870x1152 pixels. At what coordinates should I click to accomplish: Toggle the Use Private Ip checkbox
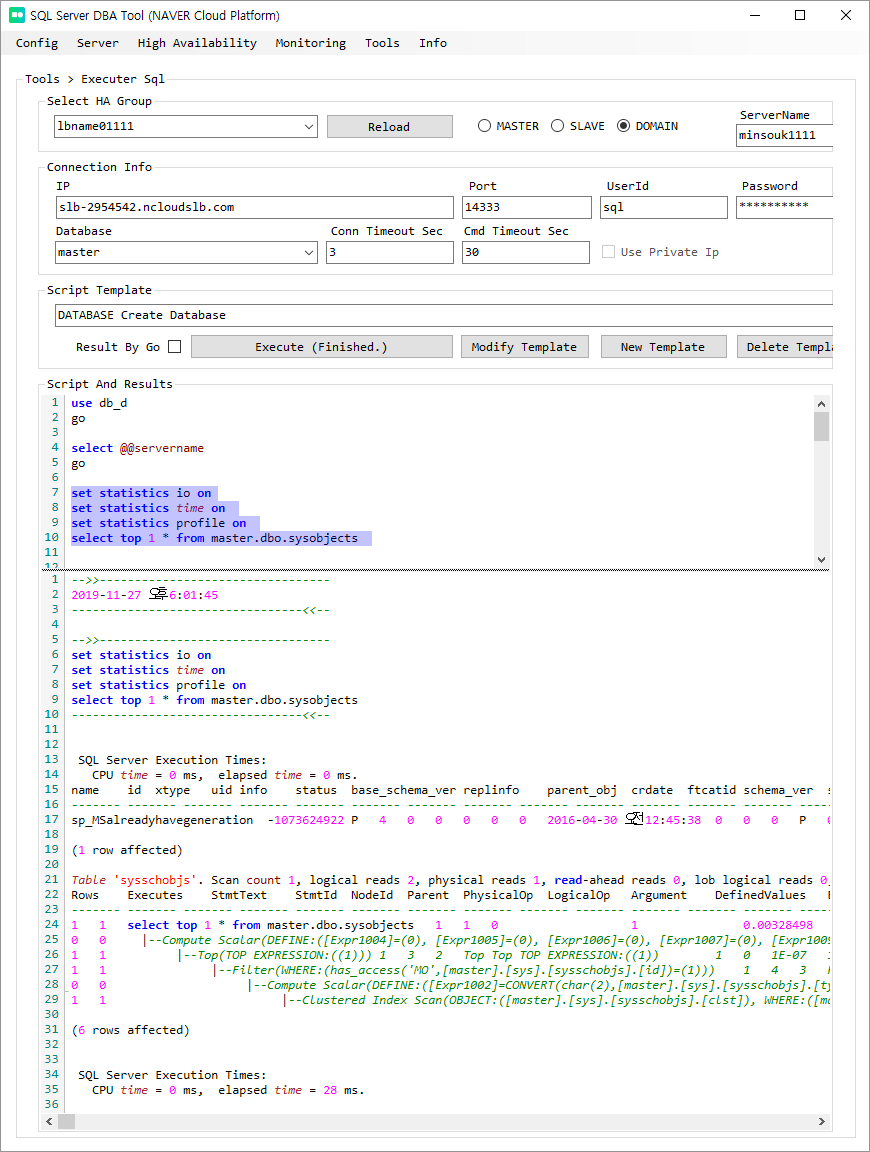[x=608, y=252]
